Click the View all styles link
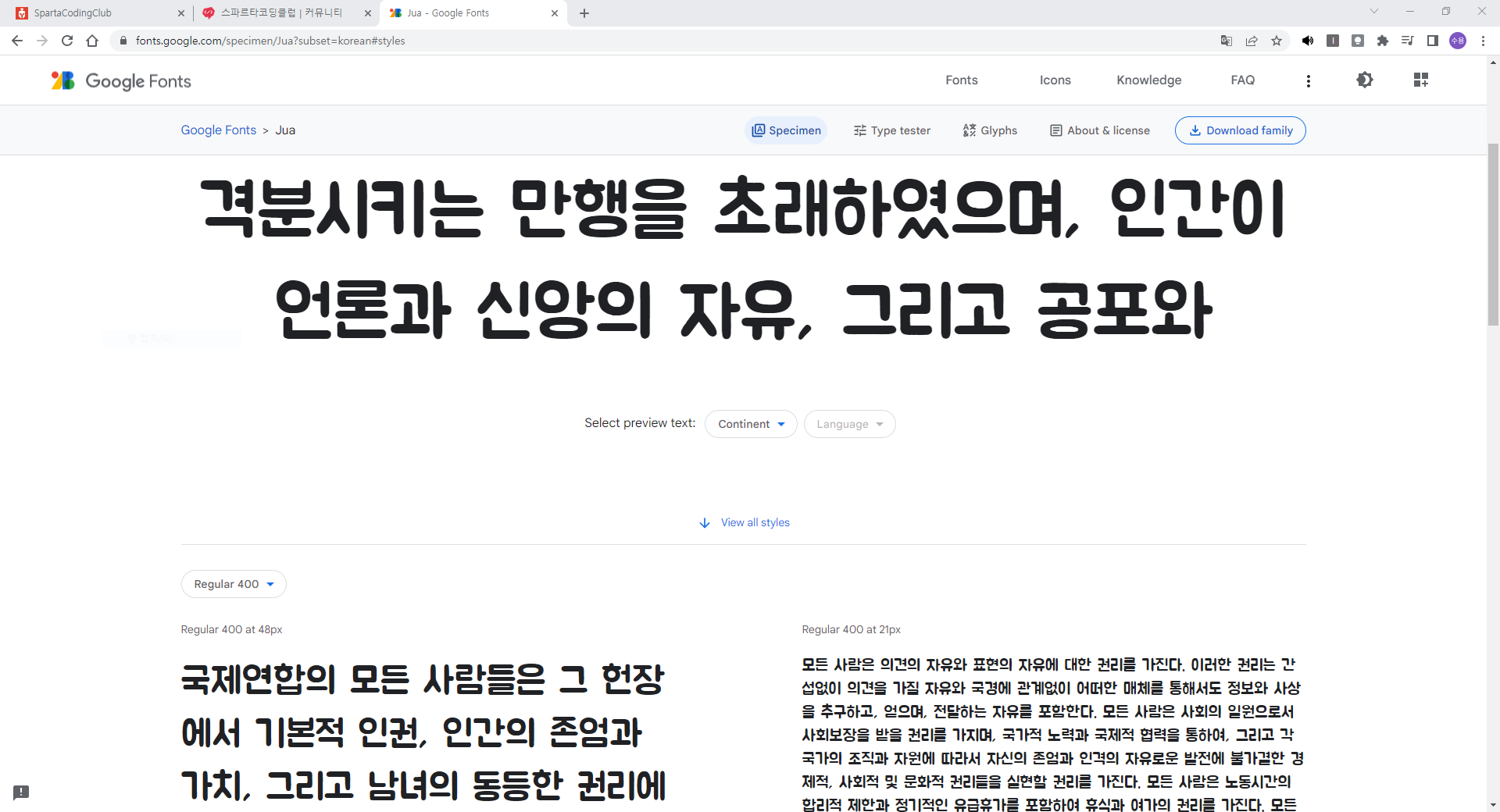This screenshot has height=812, width=1500. pyautogui.click(x=745, y=522)
